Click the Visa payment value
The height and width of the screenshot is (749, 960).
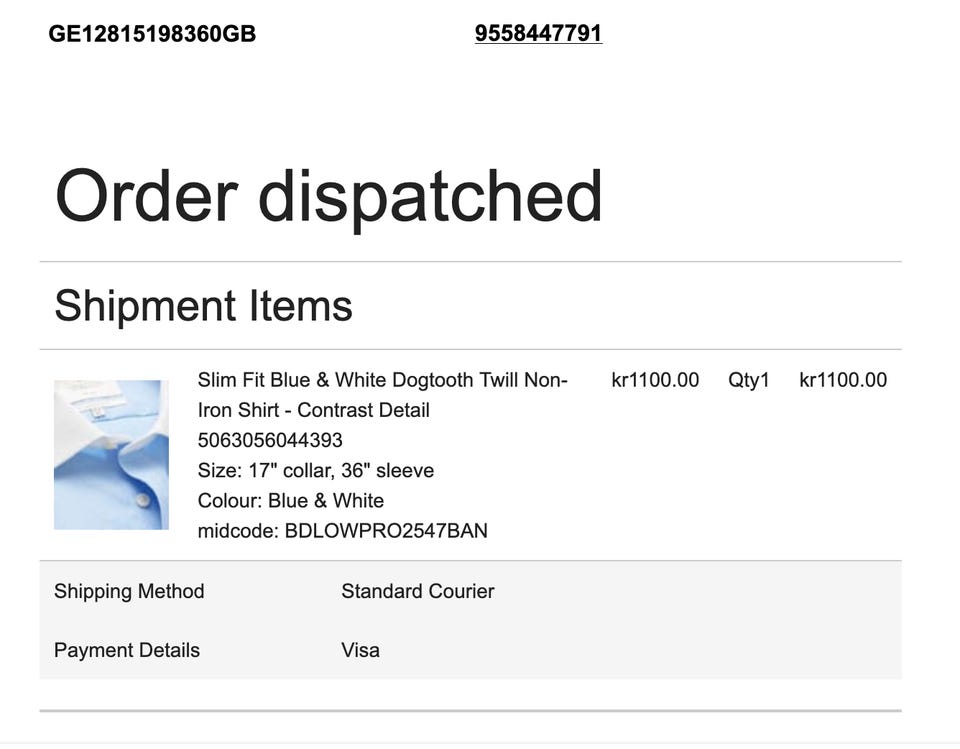[x=361, y=650]
